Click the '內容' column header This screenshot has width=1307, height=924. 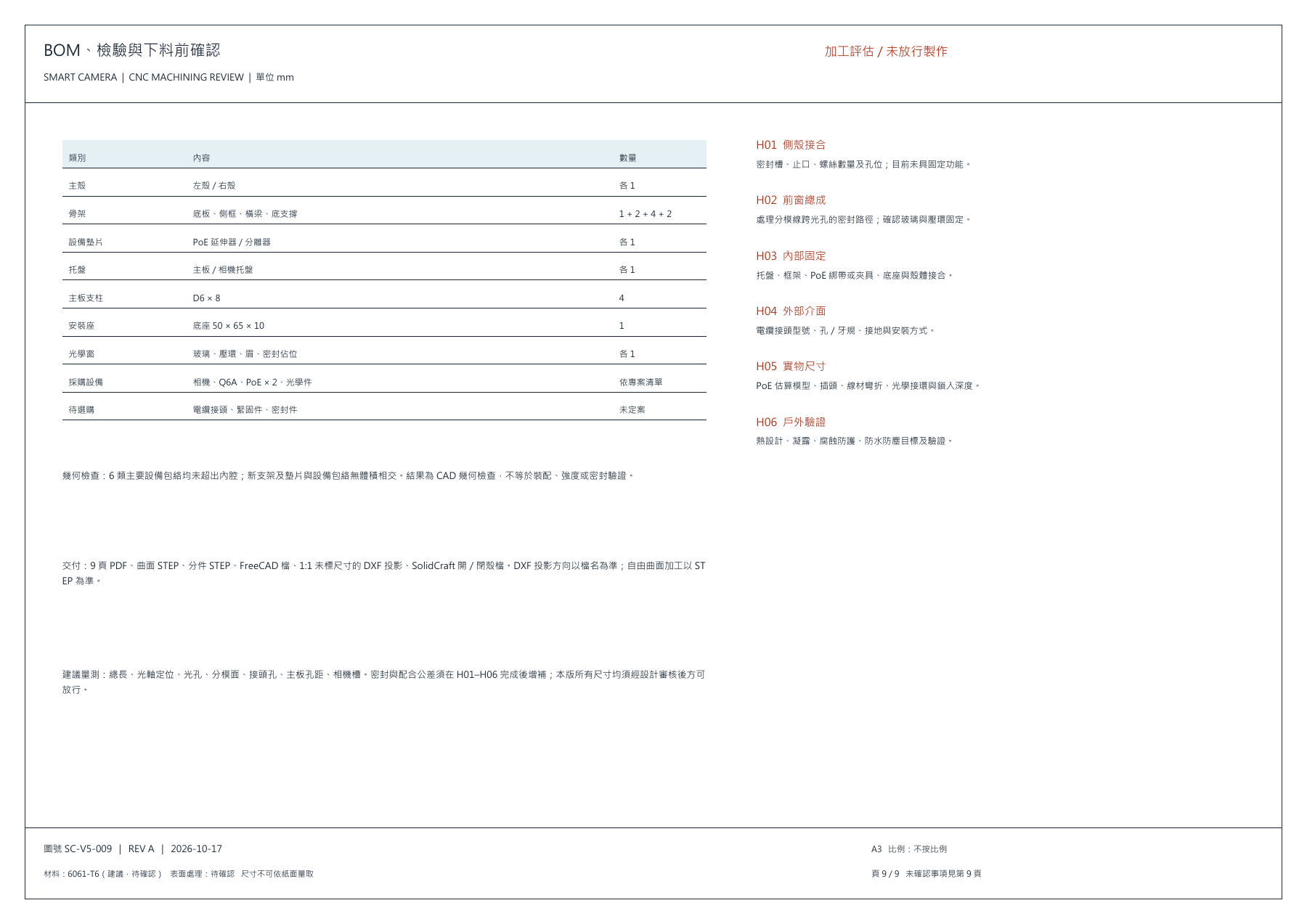(x=201, y=158)
